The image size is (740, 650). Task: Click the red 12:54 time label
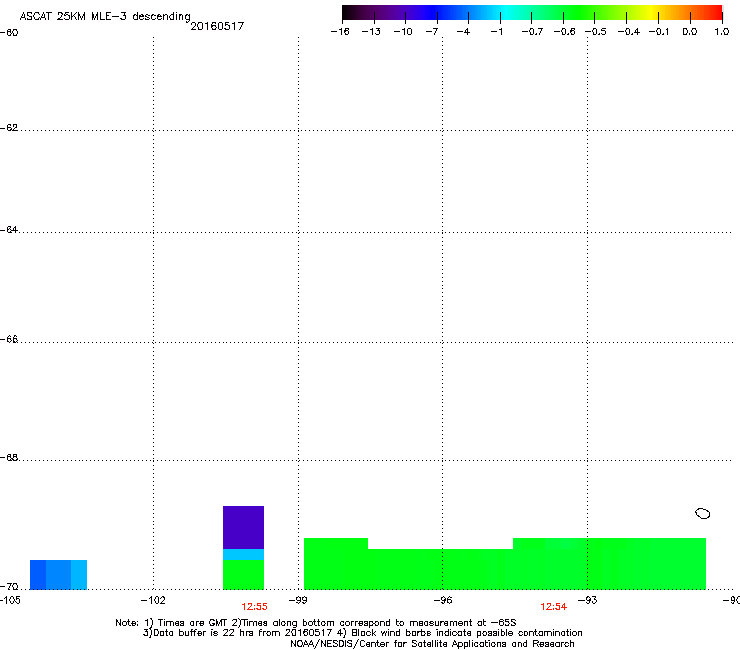[554, 607]
